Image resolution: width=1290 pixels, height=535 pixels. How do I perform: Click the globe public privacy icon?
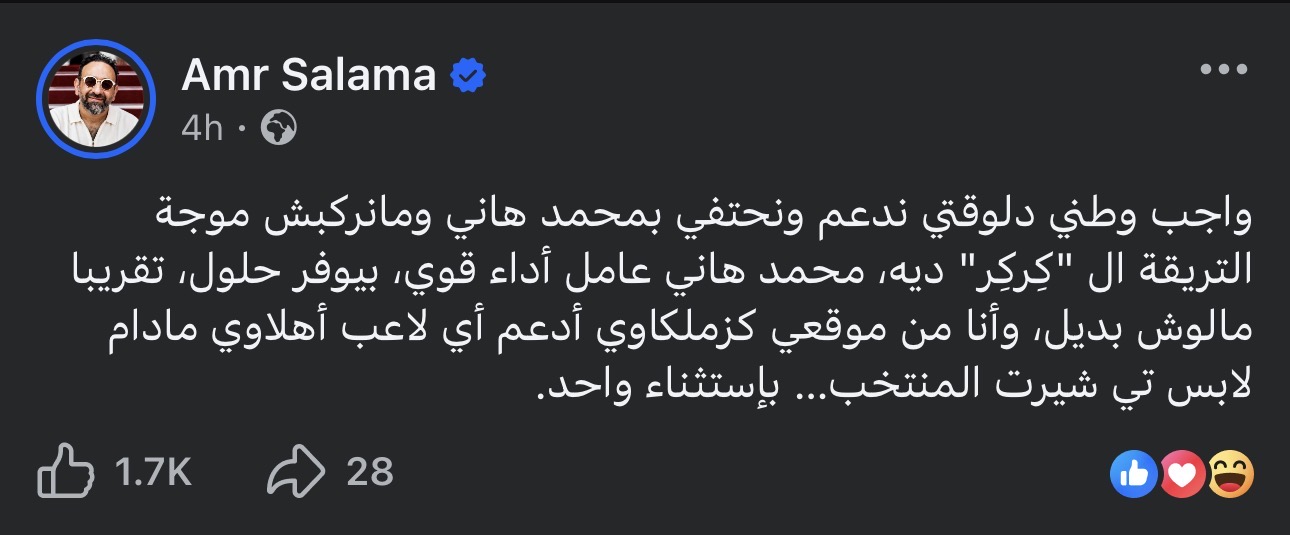click(278, 127)
